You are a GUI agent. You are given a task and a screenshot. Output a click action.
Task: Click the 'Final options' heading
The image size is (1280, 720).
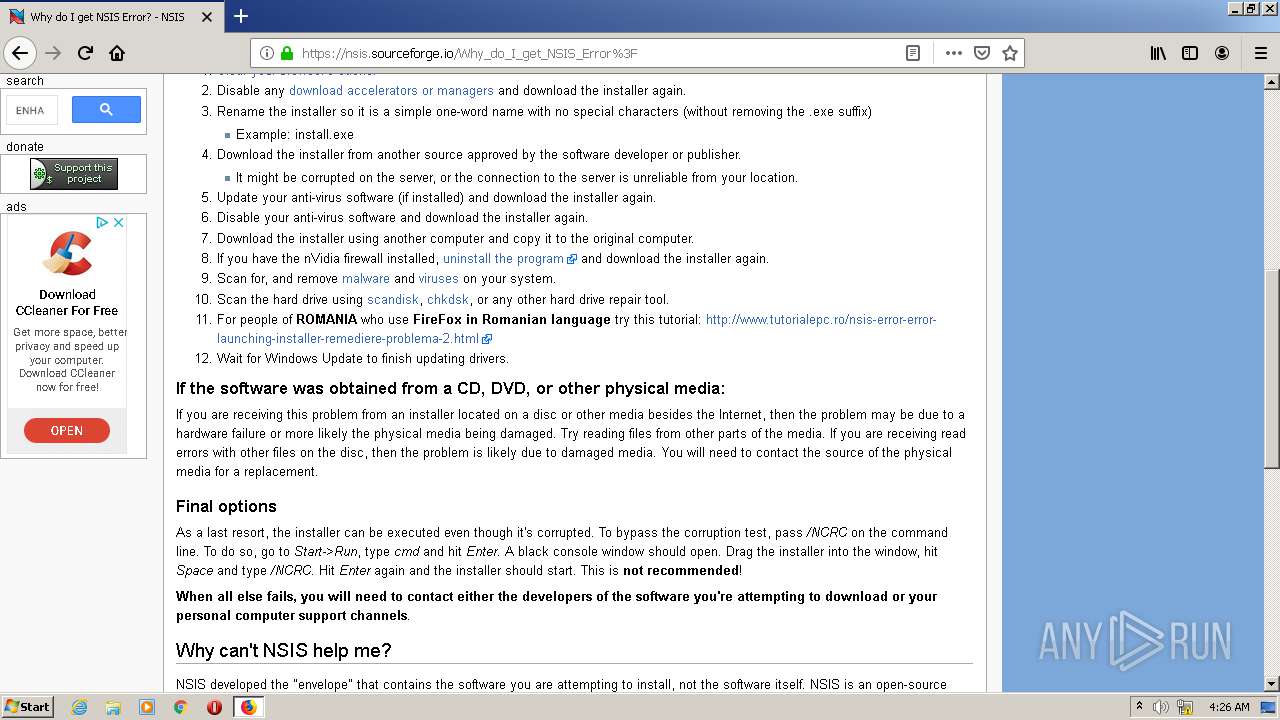coord(226,506)
